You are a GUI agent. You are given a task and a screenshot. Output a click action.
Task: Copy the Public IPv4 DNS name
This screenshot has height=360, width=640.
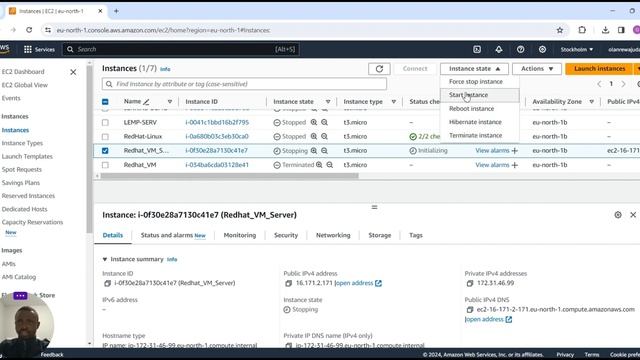click(x=470, y=310)
